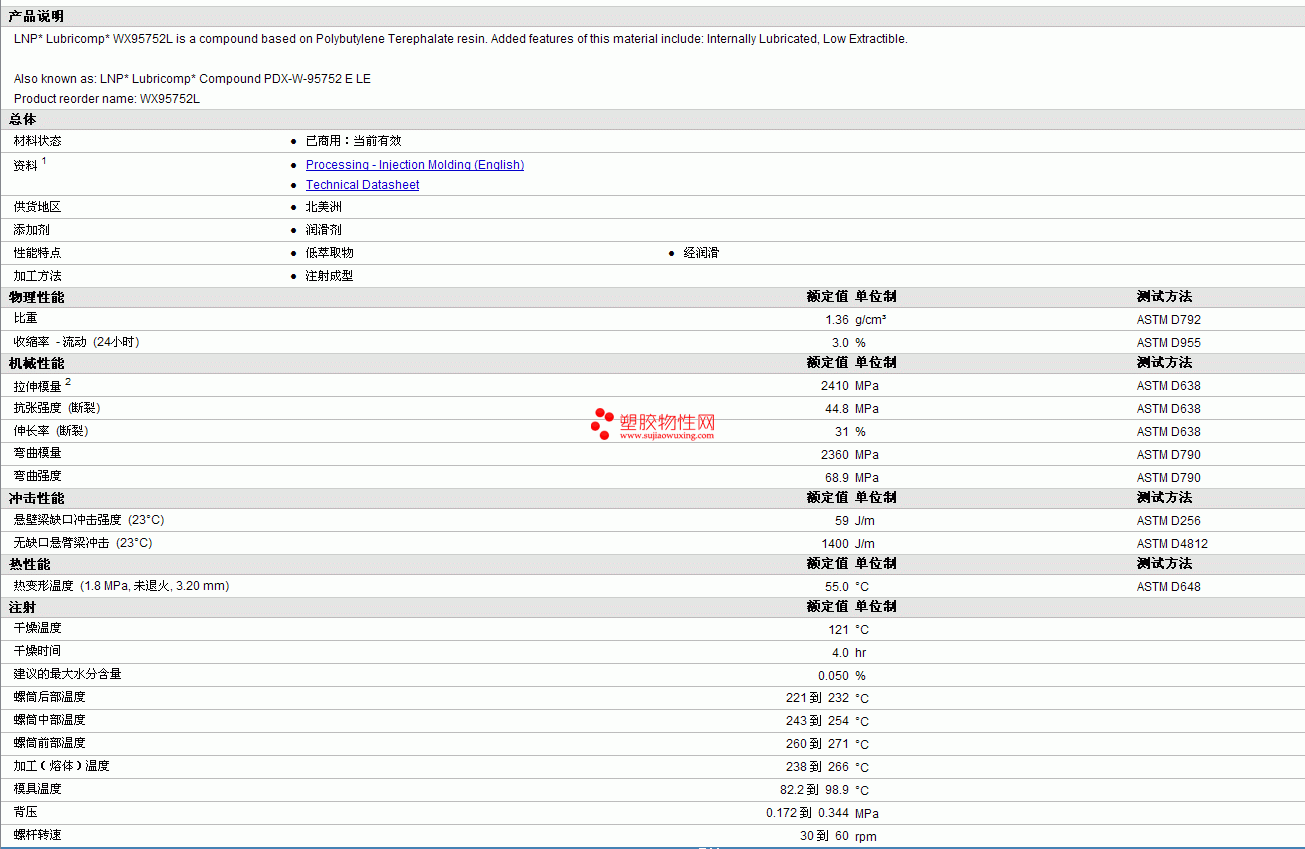Screen dimensions: 1305x849
Task: Click ASTM D4812 test method
Action: click(1172, 544)
